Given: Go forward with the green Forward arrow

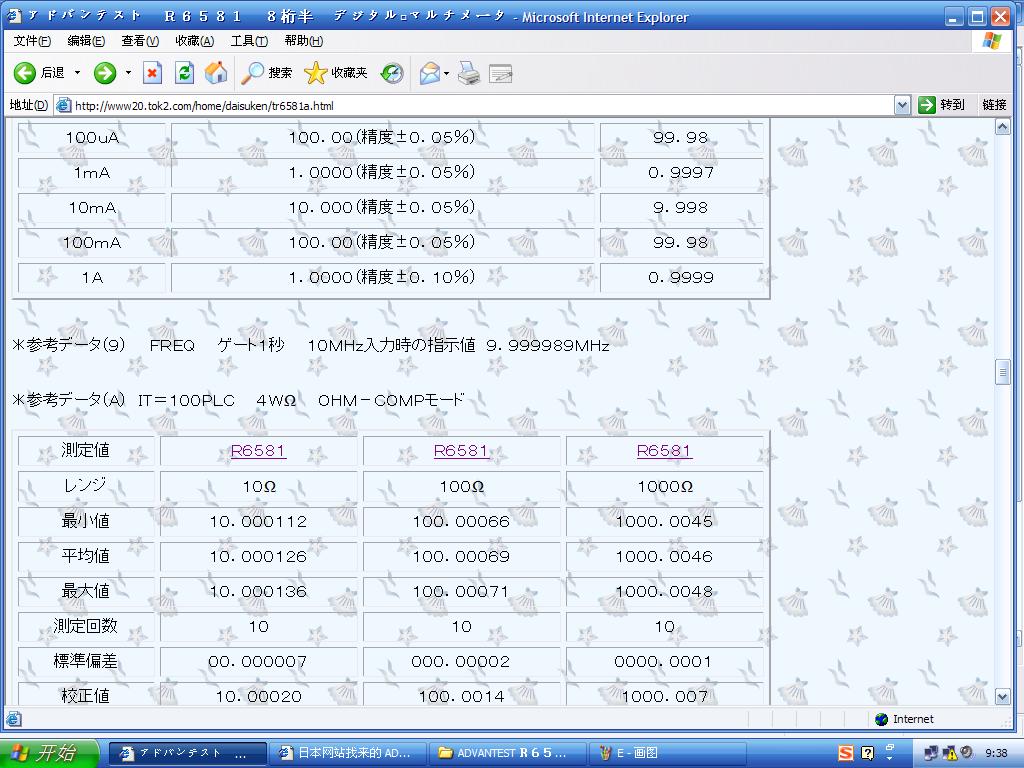Looking at the screenshot, I should [x=104, y=72].
